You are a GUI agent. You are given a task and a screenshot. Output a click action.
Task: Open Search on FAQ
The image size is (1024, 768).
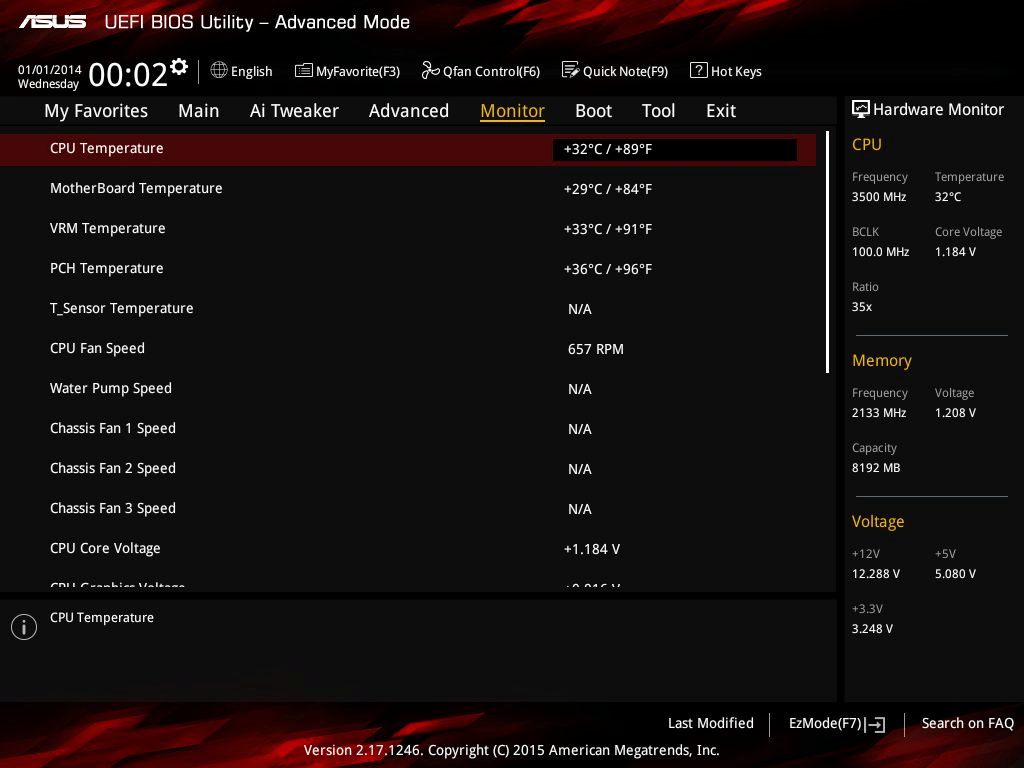[967, 723]
